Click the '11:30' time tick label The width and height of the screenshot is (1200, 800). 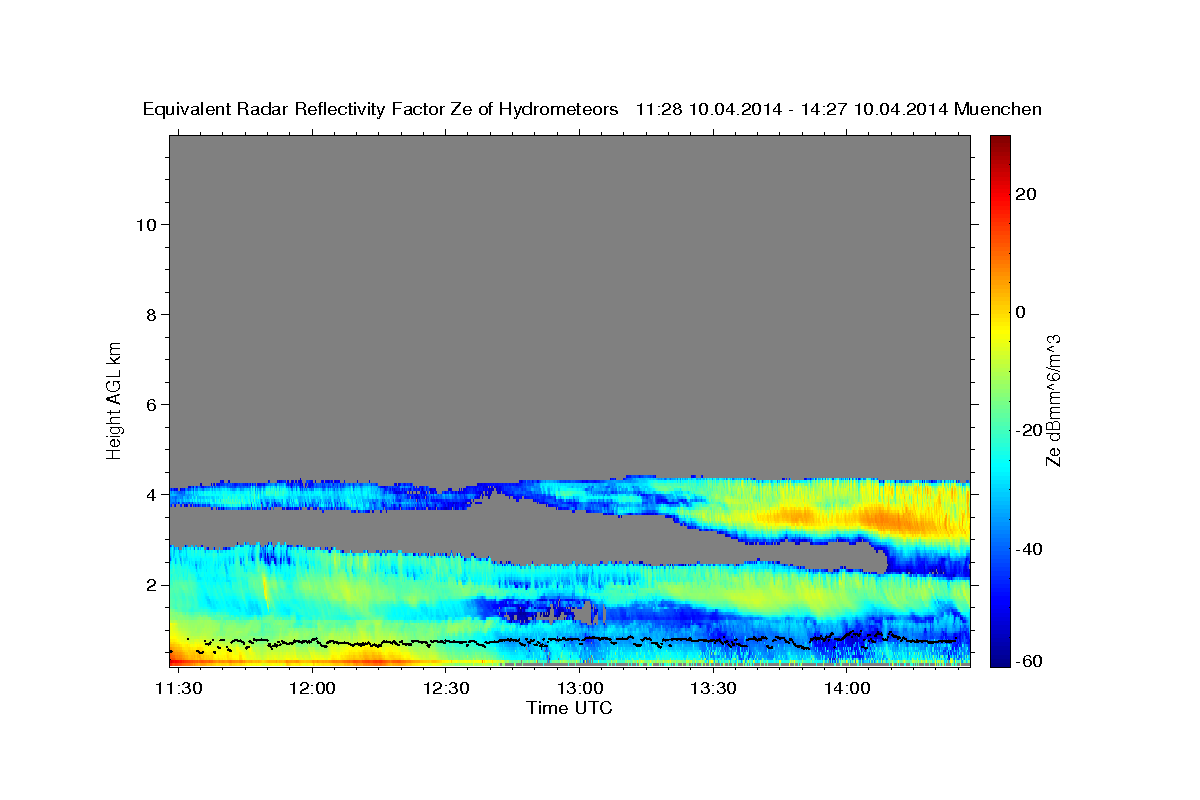(x=178, y=689)
